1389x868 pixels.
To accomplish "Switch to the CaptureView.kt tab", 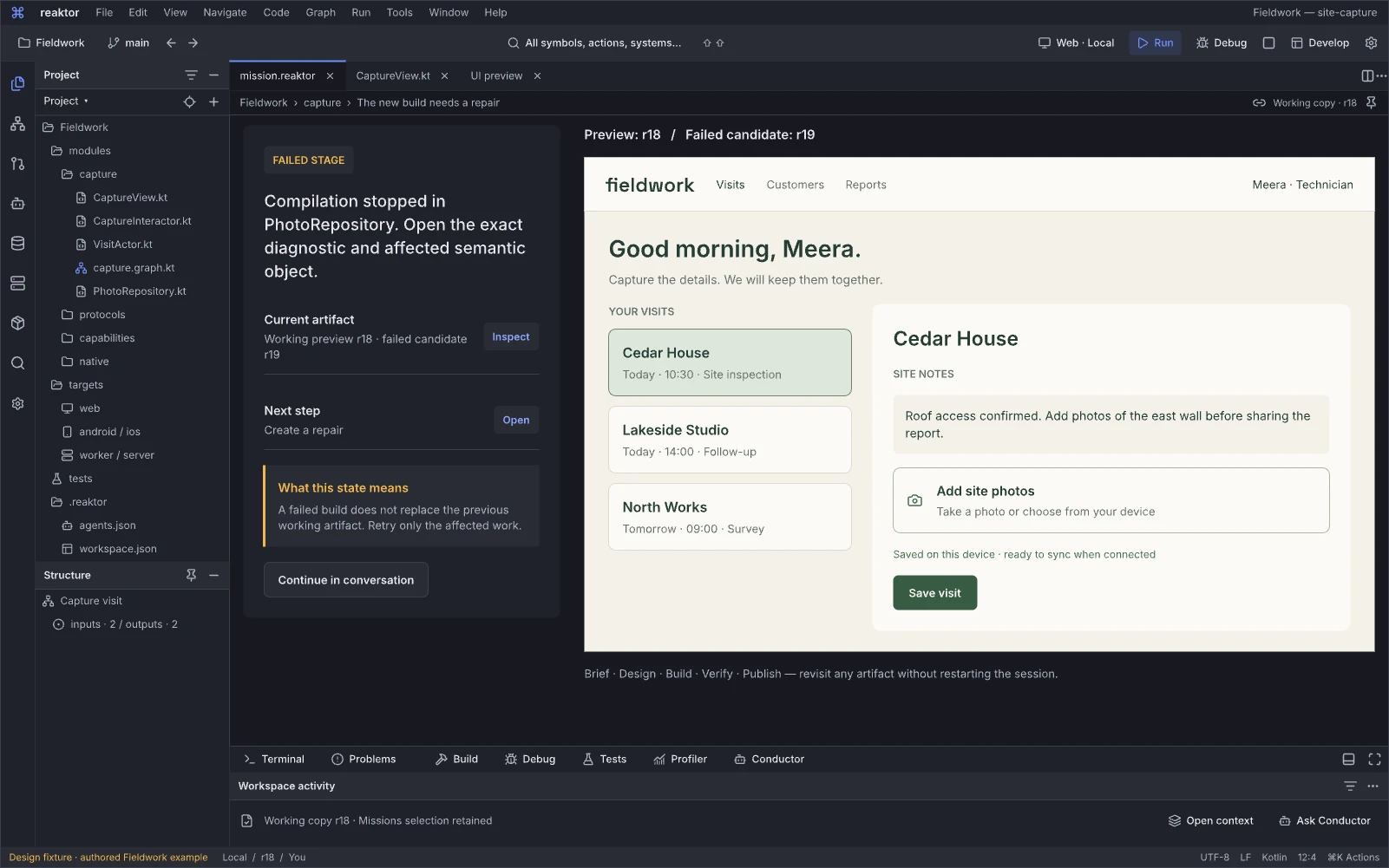I will [393, 75].
